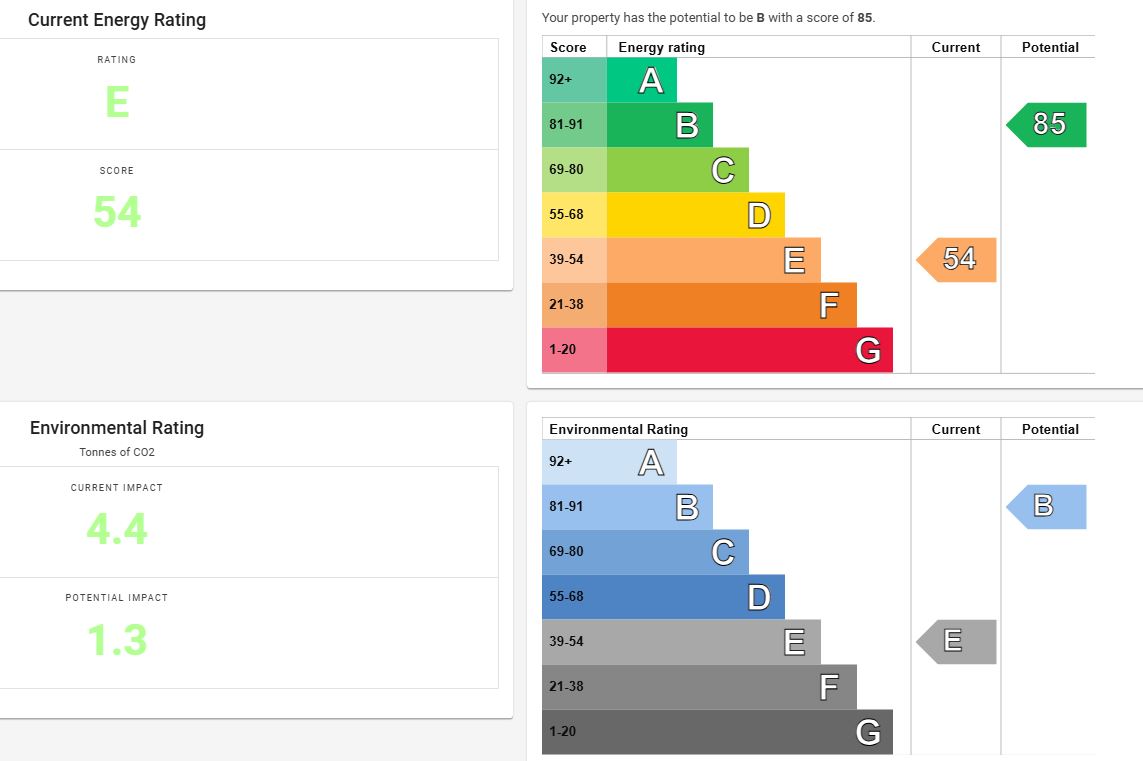
Task: Select the orange F energy rating bar
Action: point(731,305)
